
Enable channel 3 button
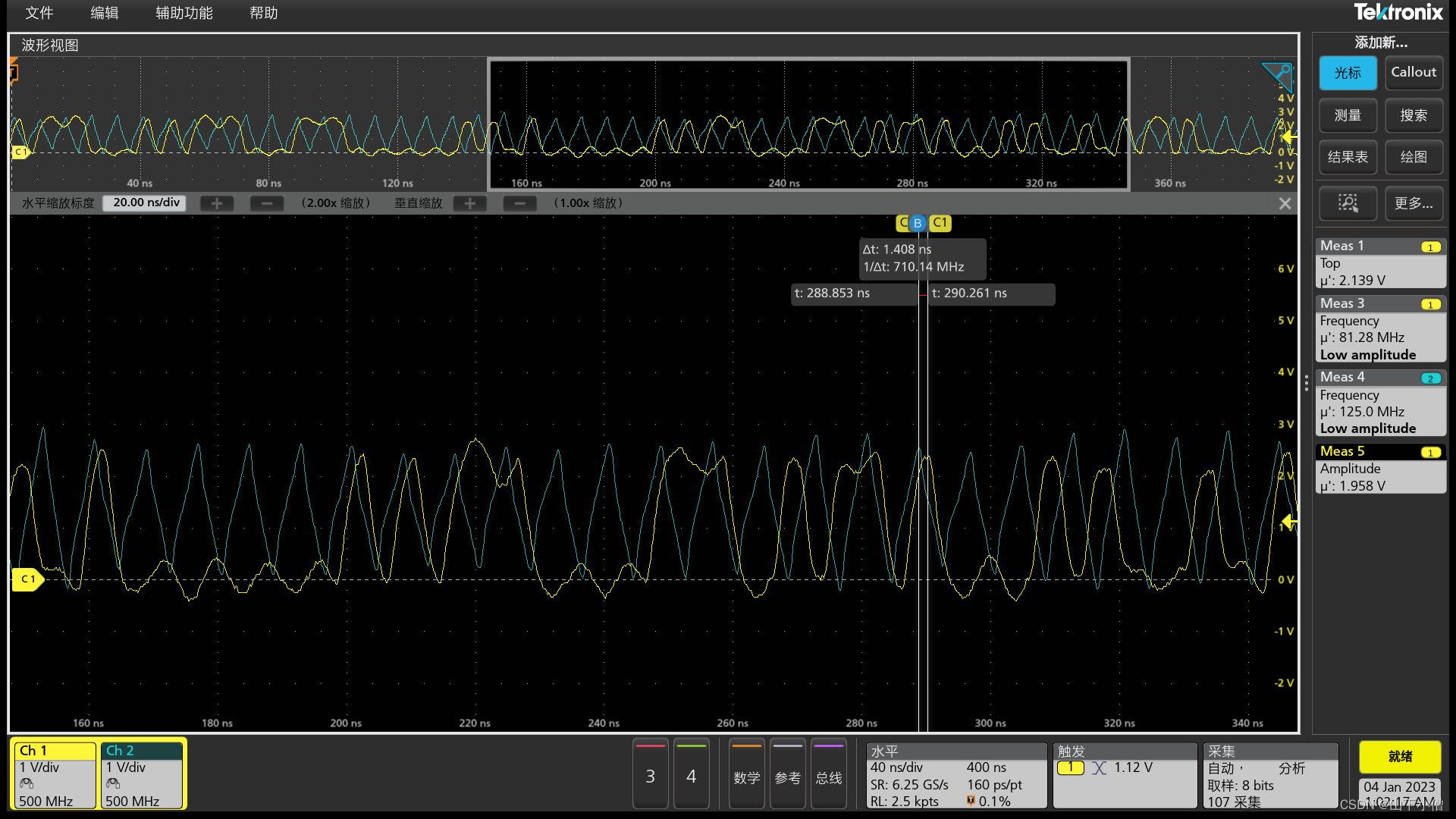[x=650, y=775]
